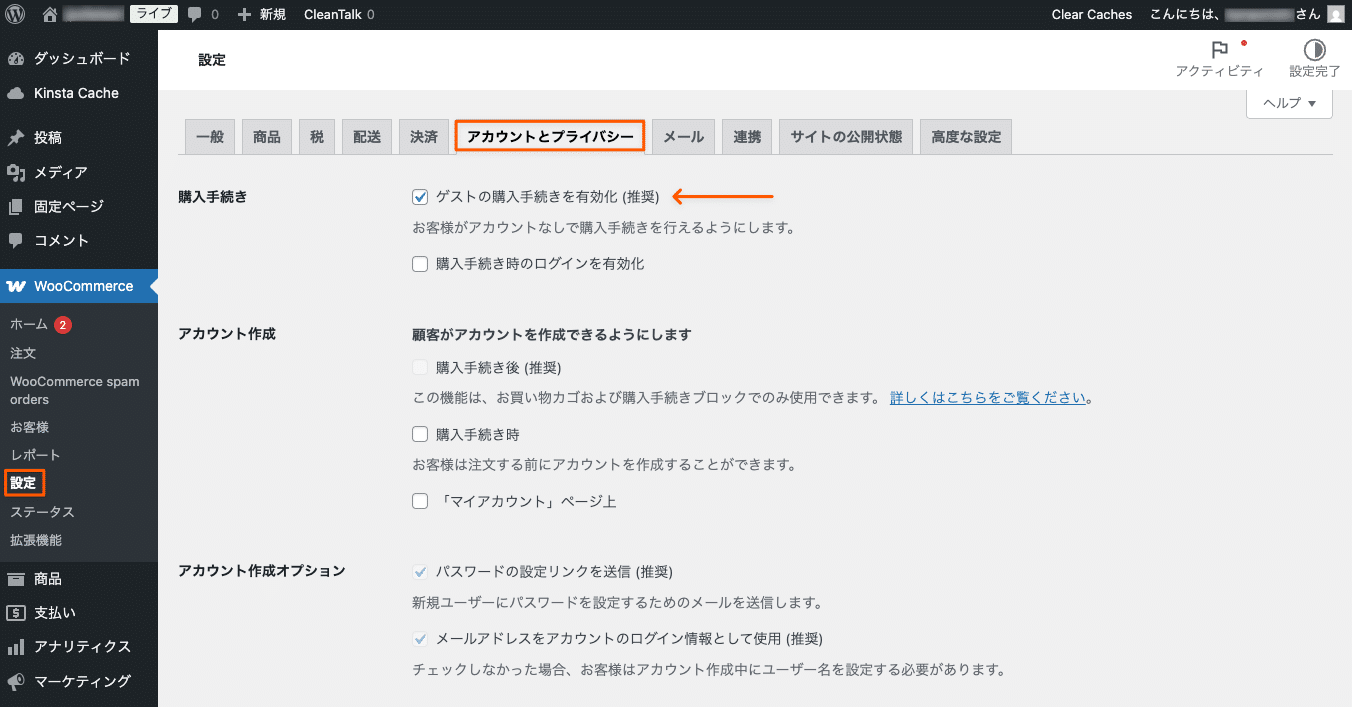Click the 新規 plus icon in the admin bar
Screen dimensions: 1352x707
[x=246, y=14]
